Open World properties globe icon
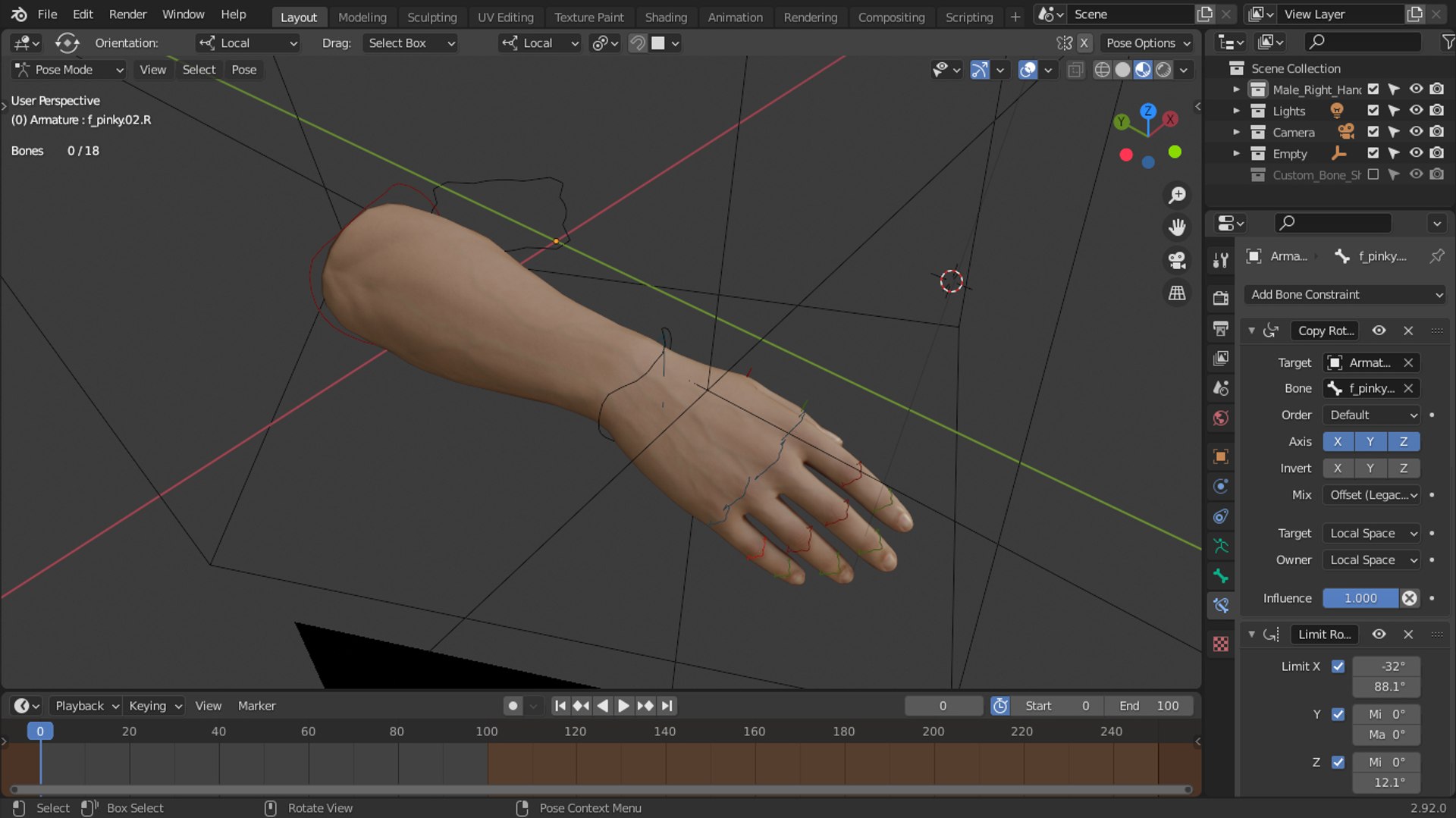The height and width of the screenshot is (818, 1456). click(1220, 418)
